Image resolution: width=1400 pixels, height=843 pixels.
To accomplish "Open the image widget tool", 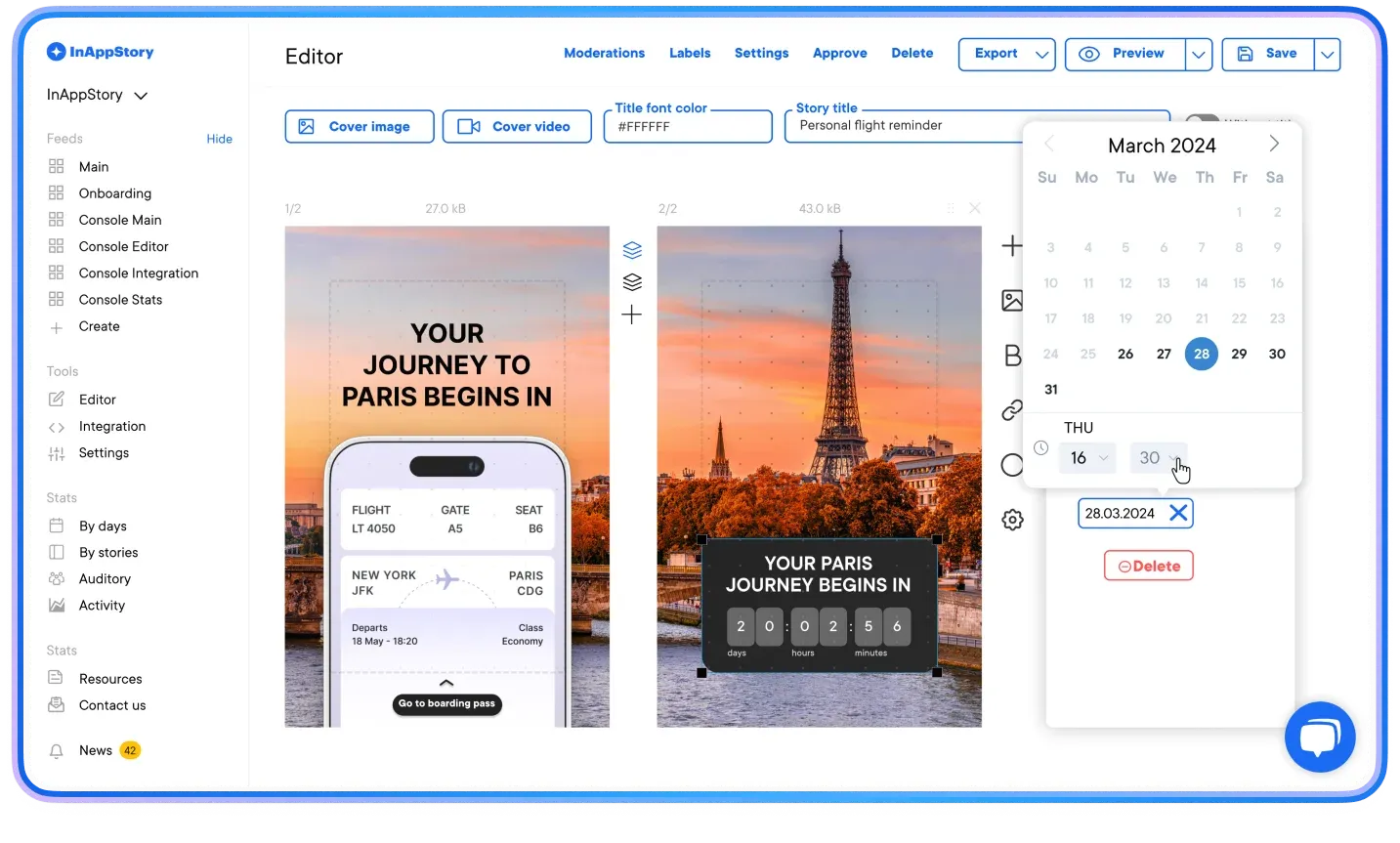I will pyautogui.click(x=1012, y=301).
